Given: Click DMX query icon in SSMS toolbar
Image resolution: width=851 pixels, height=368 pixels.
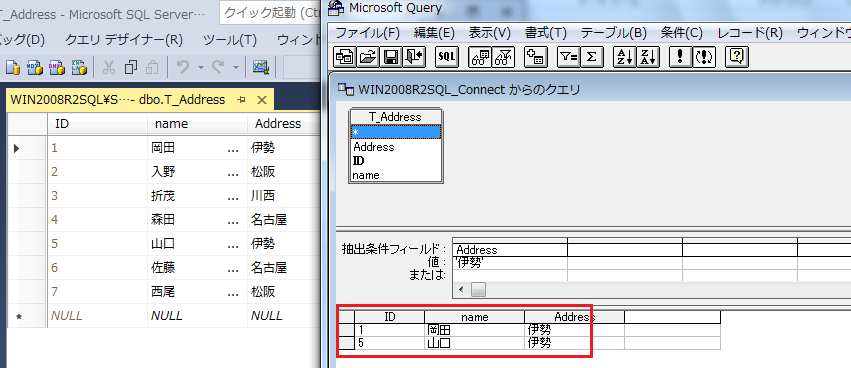Looking at the screenshot, I should click(56, 67).
